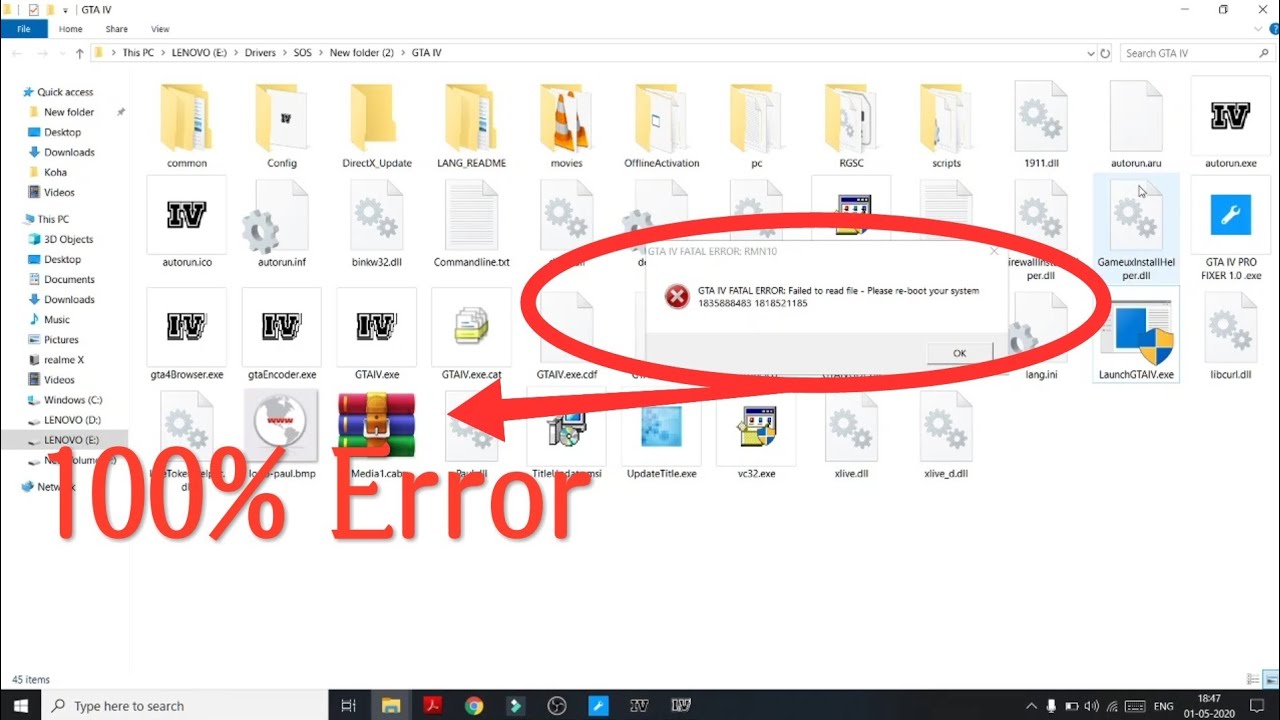
Task: Open the LANG_README folder
Action: [472, 125]
